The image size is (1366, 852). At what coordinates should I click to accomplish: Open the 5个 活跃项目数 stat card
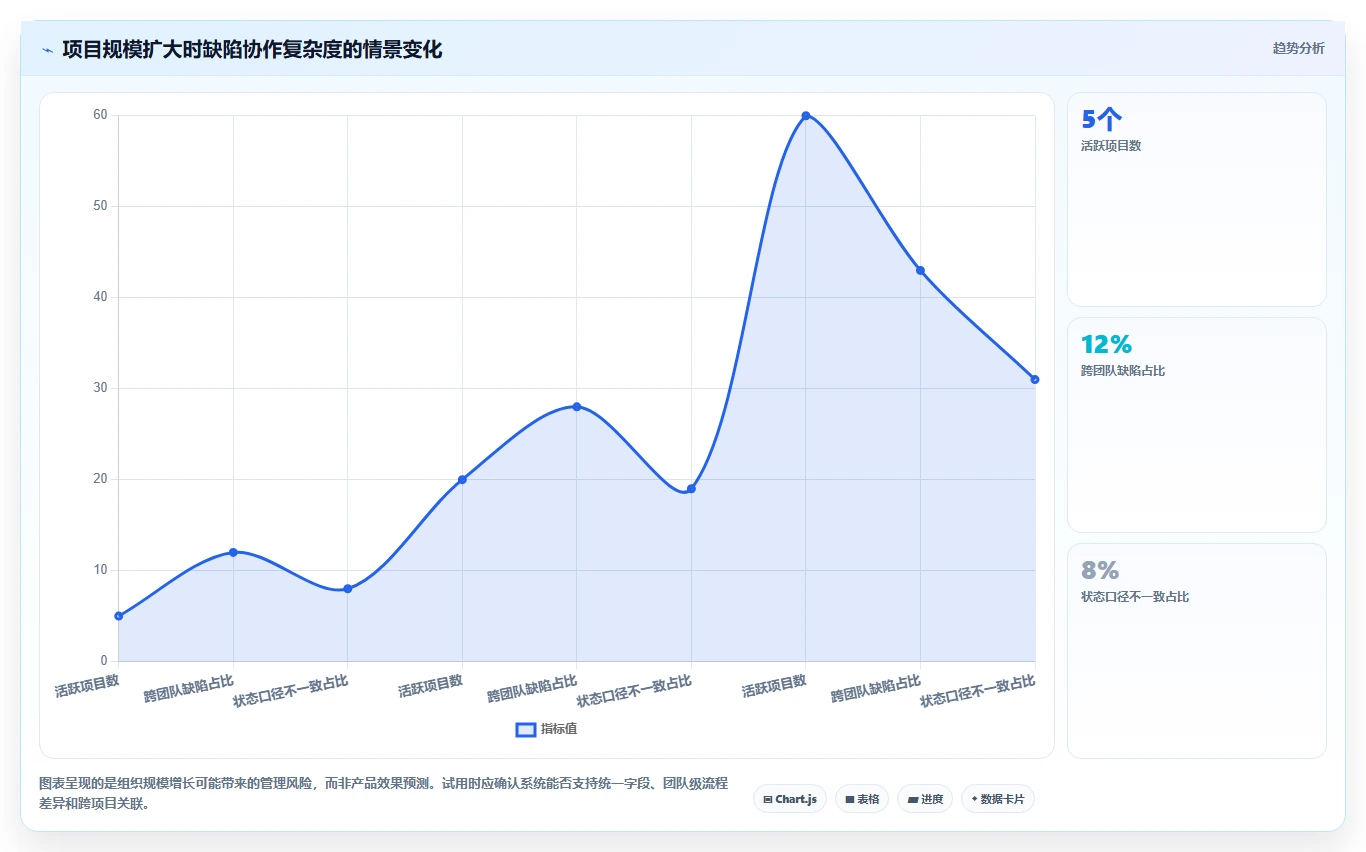1196,199
